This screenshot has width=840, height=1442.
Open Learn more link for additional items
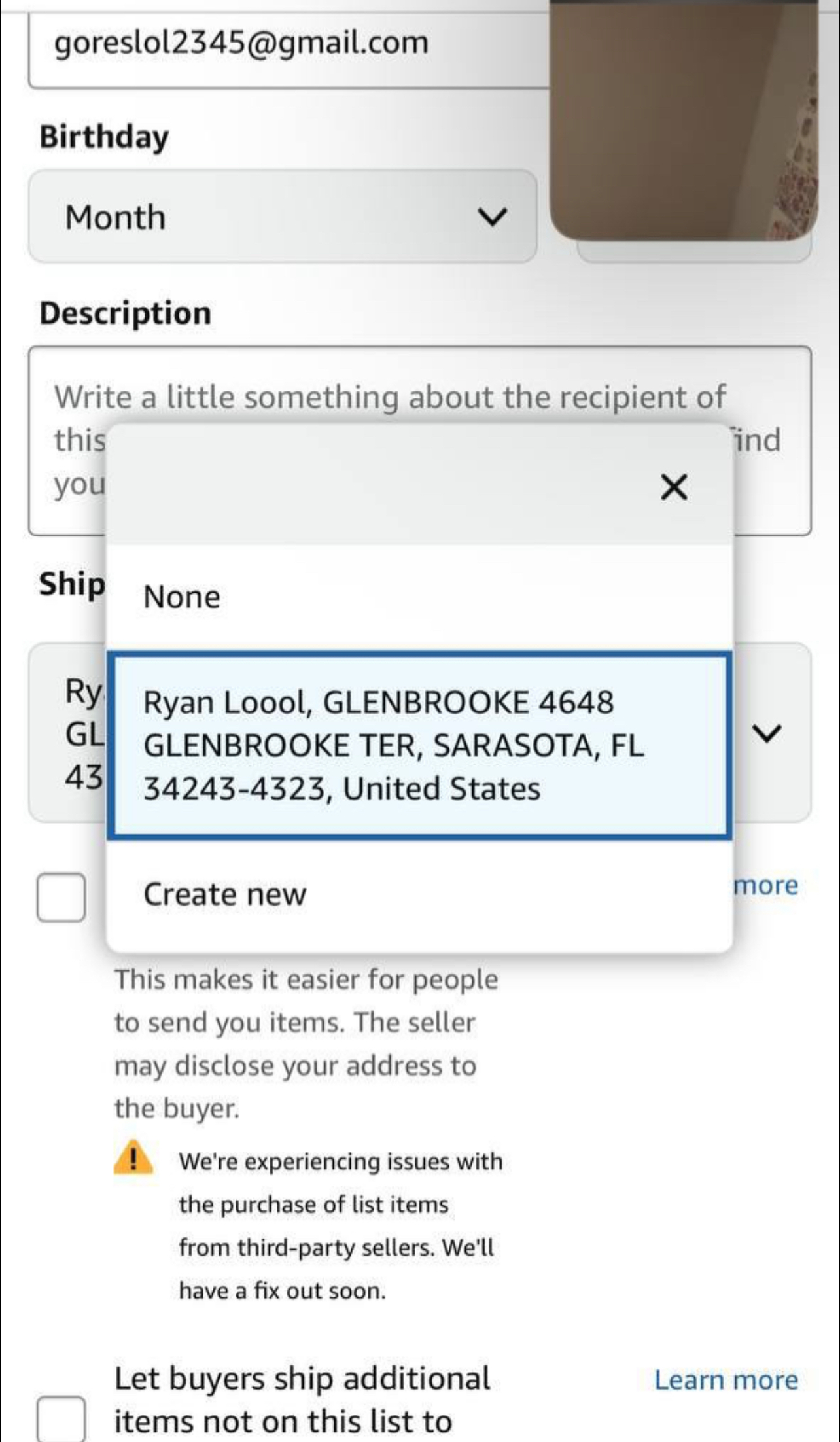(726, 1380)
